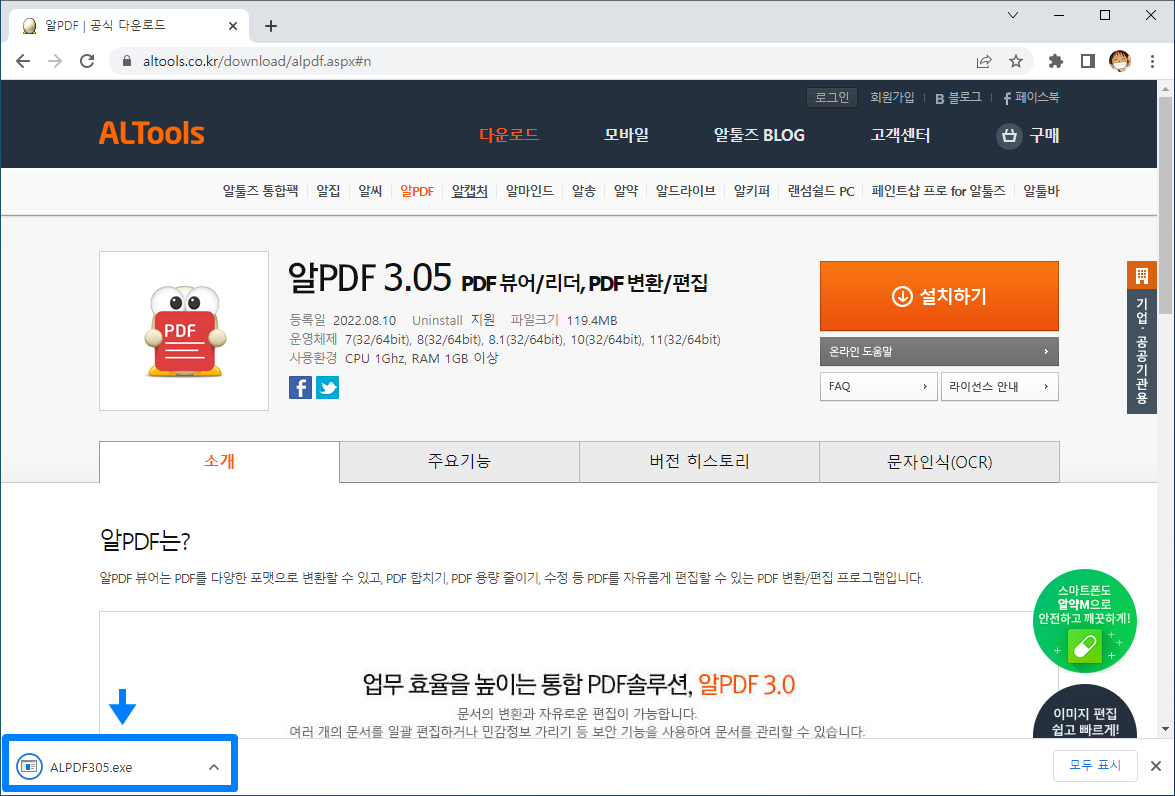1175x796 pixels.
Task: Open the 모바일 main menu
Action: click(626, 135)
